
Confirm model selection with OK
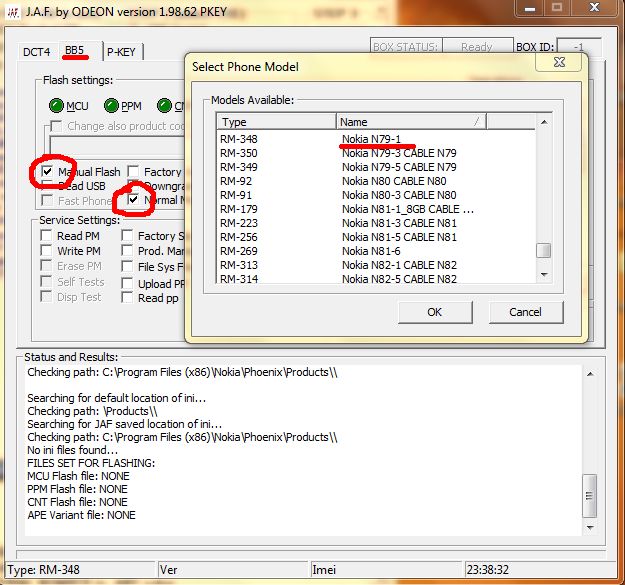click(434, 311)
